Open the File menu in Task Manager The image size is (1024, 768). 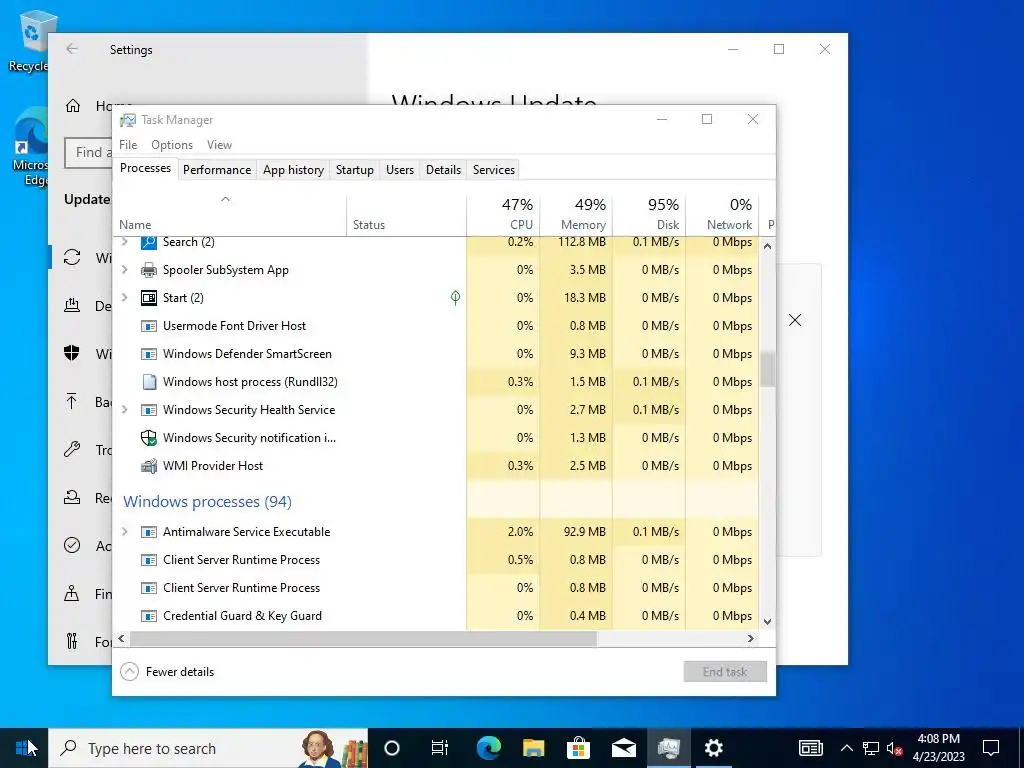tap(128, 145)
